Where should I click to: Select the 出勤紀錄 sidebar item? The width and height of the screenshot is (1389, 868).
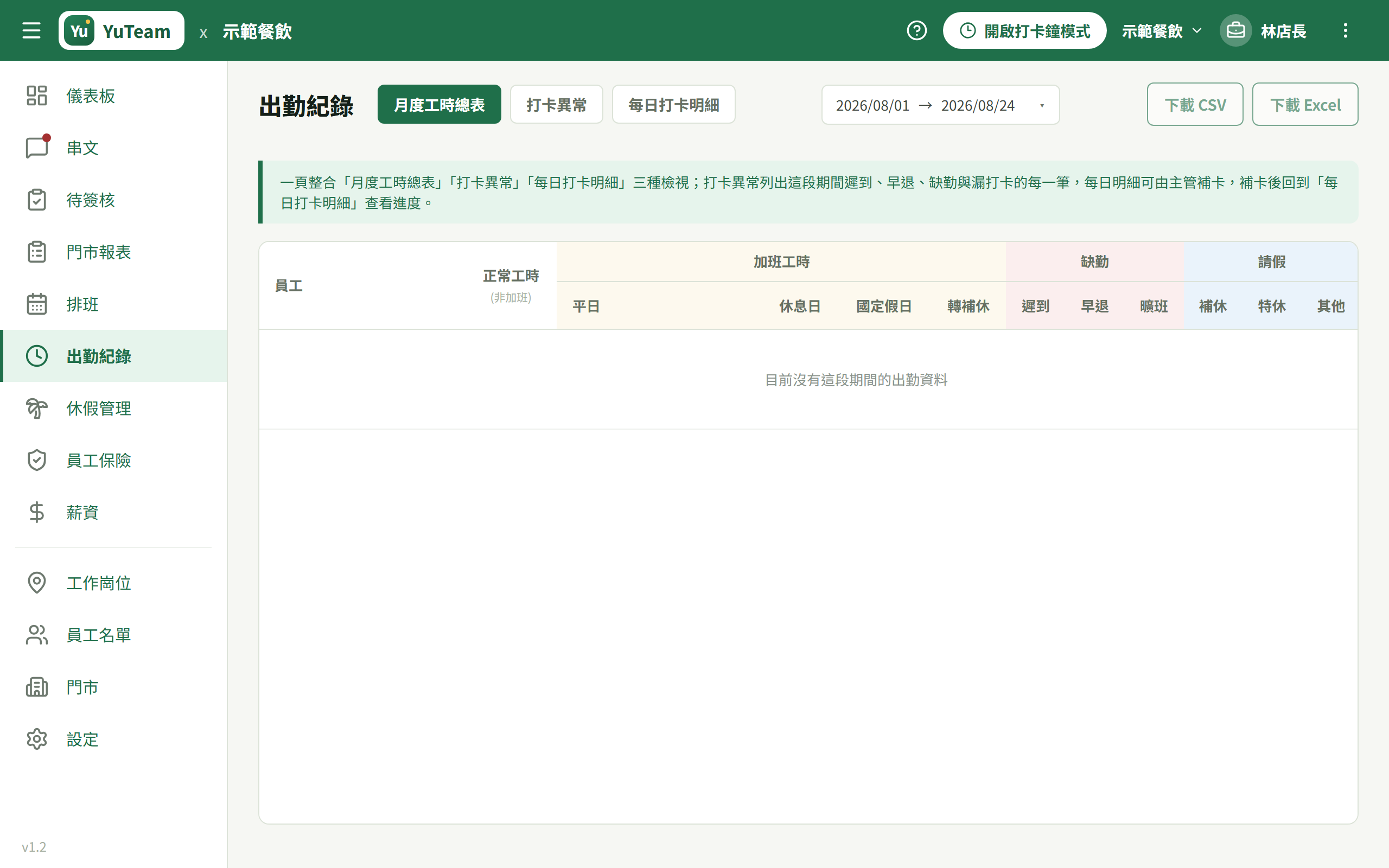[x=113, y=356]
